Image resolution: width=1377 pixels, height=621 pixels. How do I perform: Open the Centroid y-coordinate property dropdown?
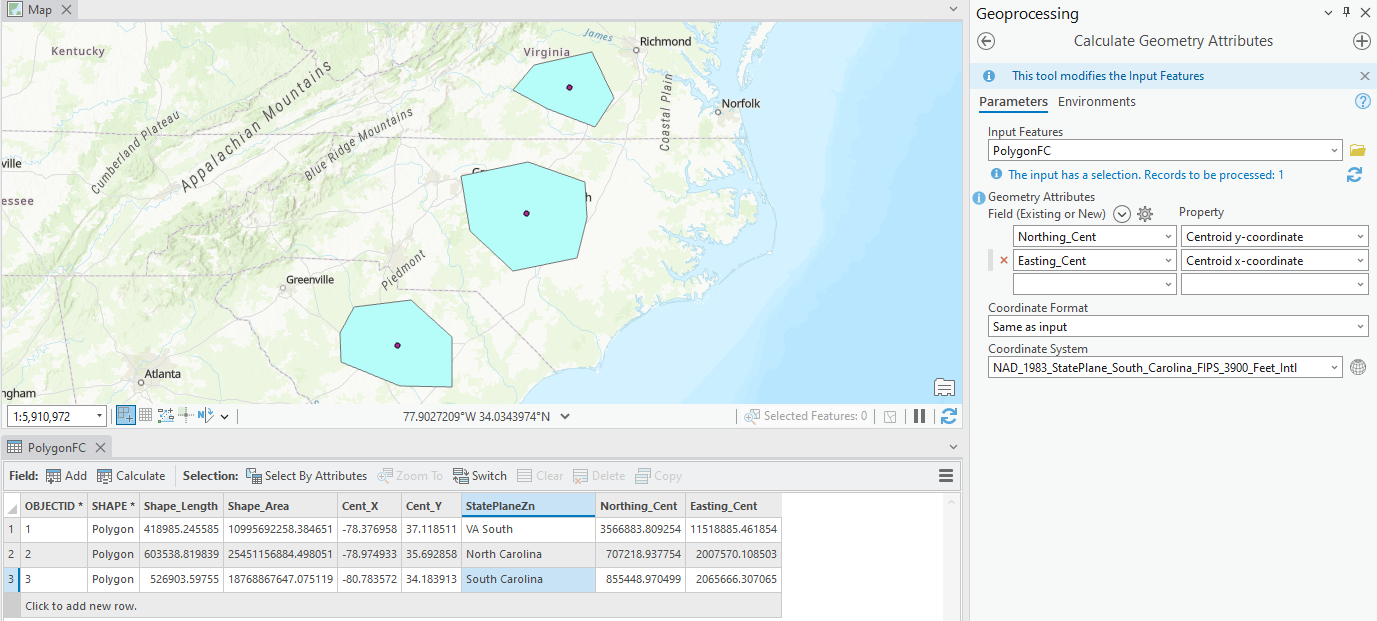[1362, 235]
